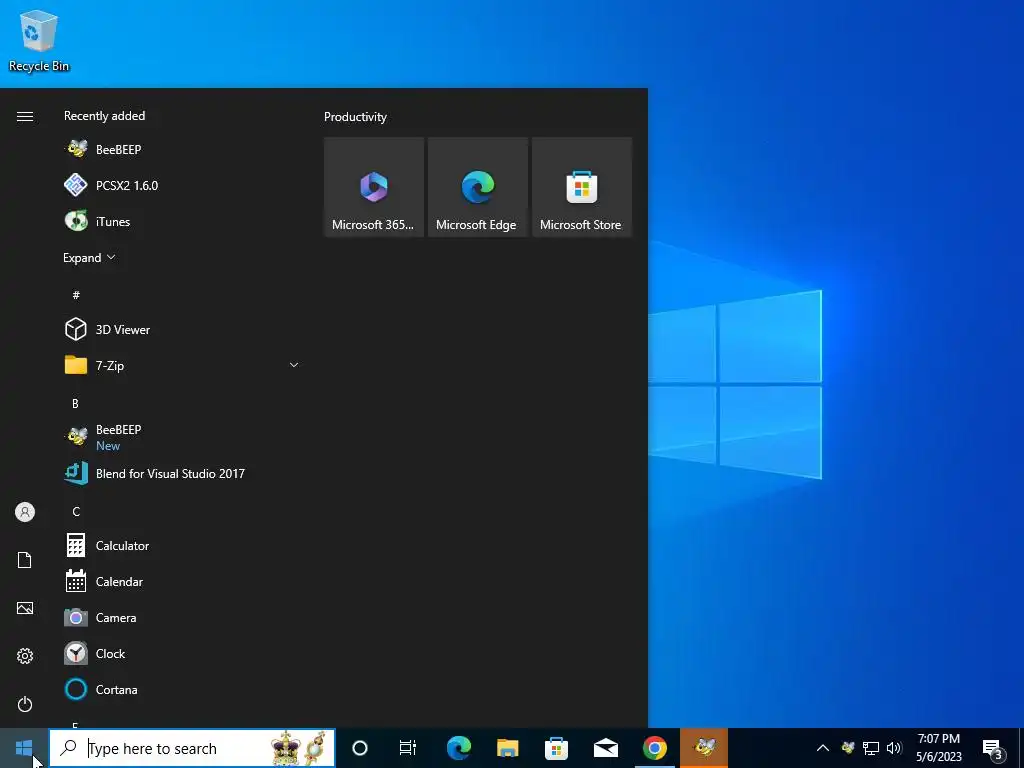Image resolution: width=1024 pixels, height=768 pixels.
Task: Click the # letter group header
Action: pos(76,295)
